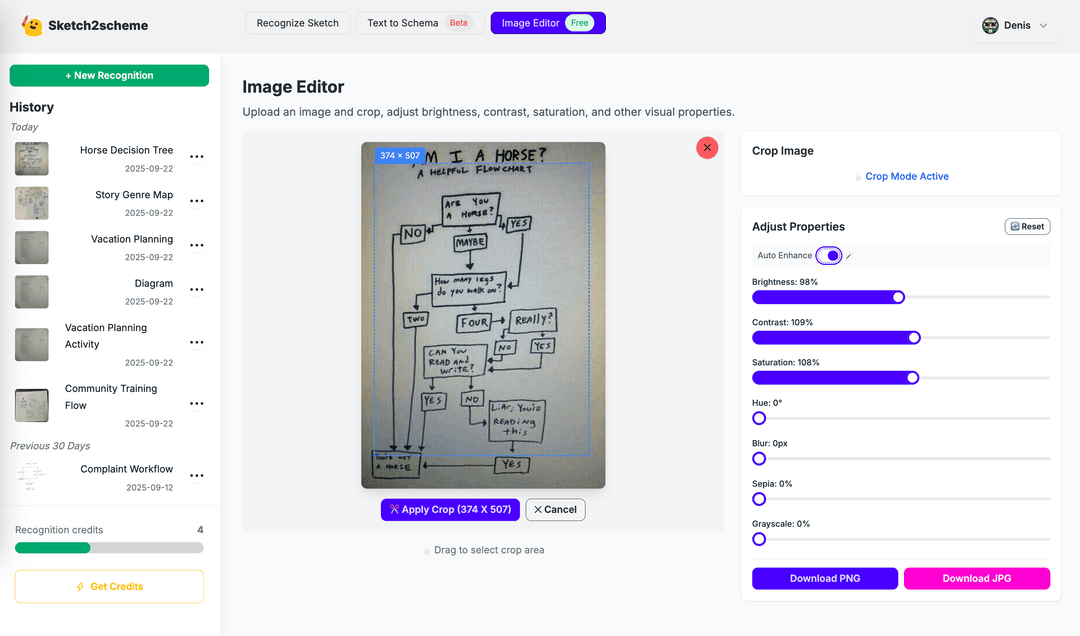Download the image as JPG
Viewport: 1080px width, 636px height.
976,578
